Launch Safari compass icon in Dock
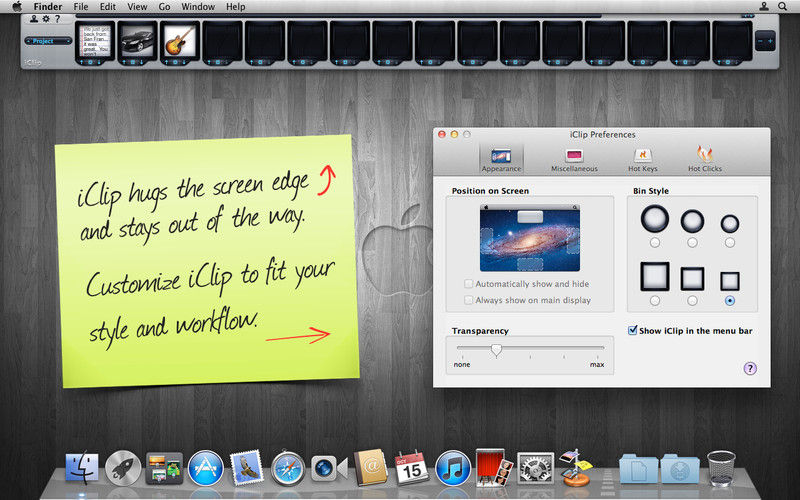Screen dimensions: 800x500 coord(288,467)
